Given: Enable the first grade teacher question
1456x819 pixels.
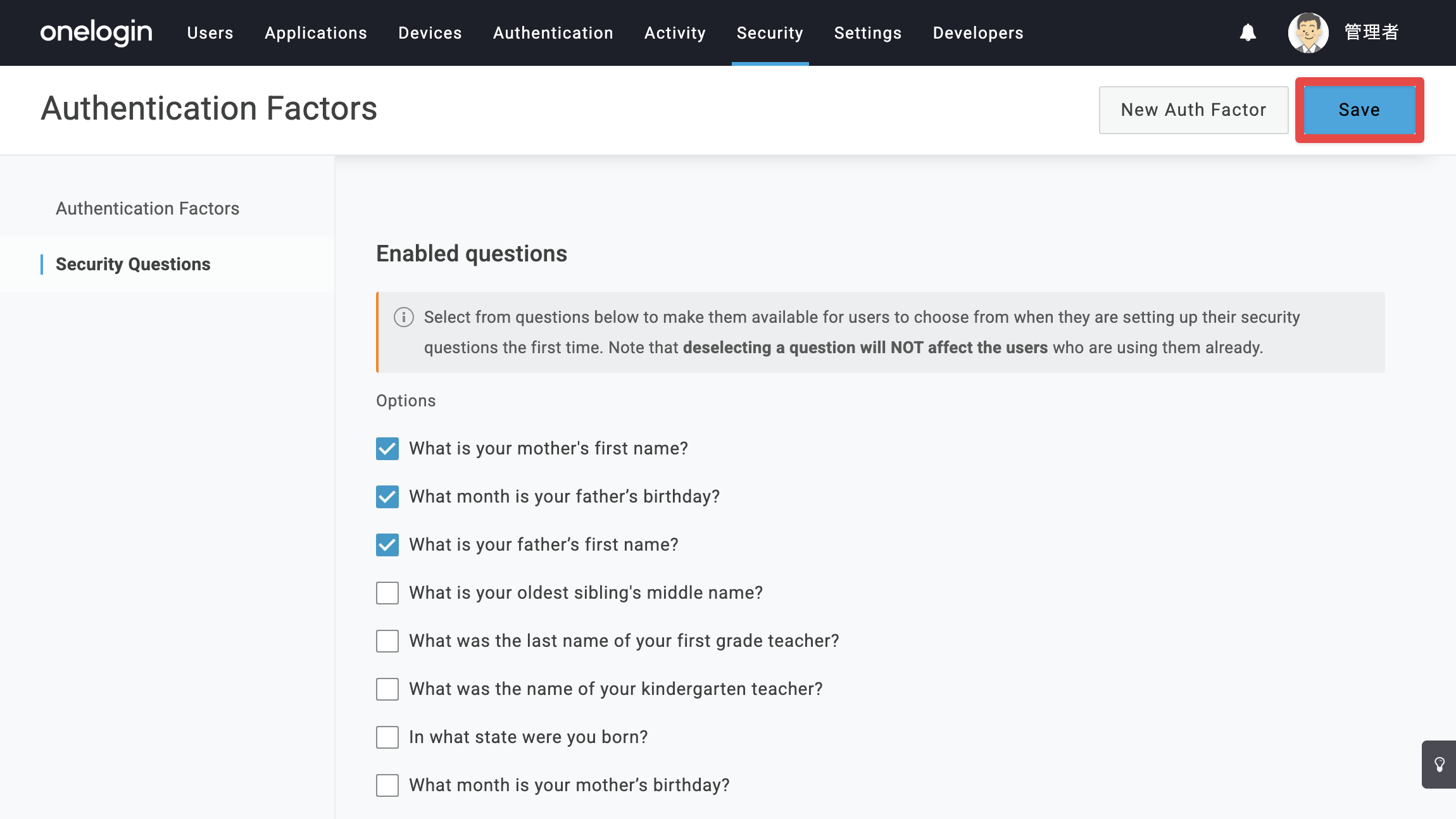Looking at the screenshot, I should tap(387, 641).
